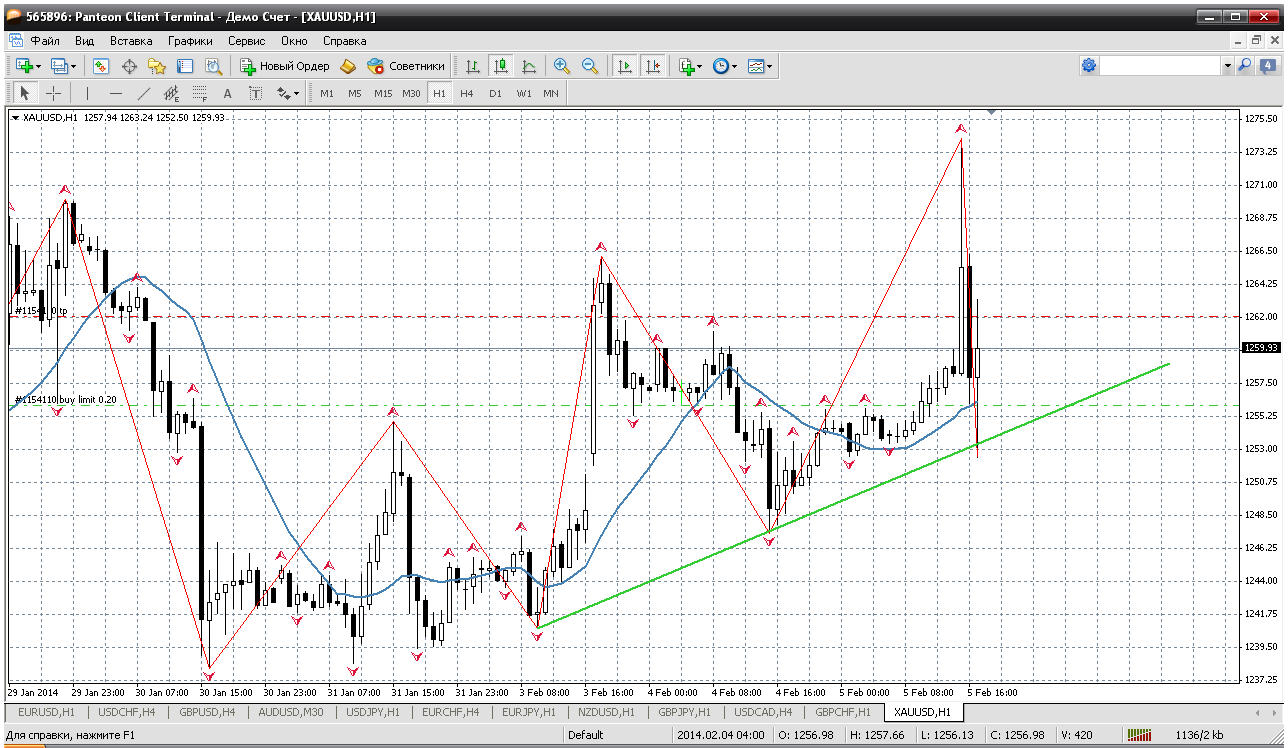The height and width of the screenshot is (748, 1288).
Task: Switch to H4 timeframe
Action: tap(467, 93)
